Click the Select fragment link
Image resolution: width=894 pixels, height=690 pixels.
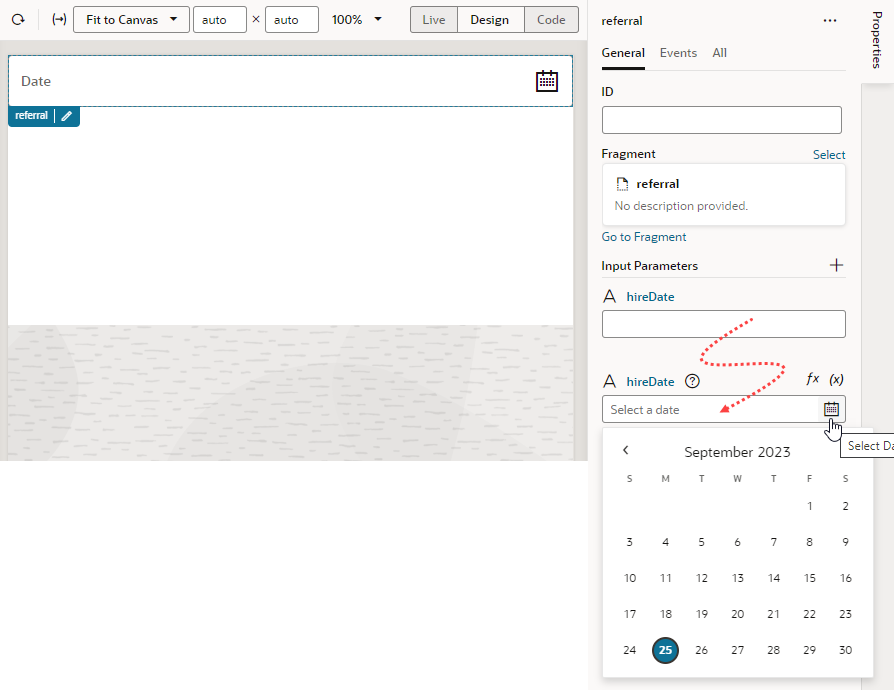click(828, 155)
